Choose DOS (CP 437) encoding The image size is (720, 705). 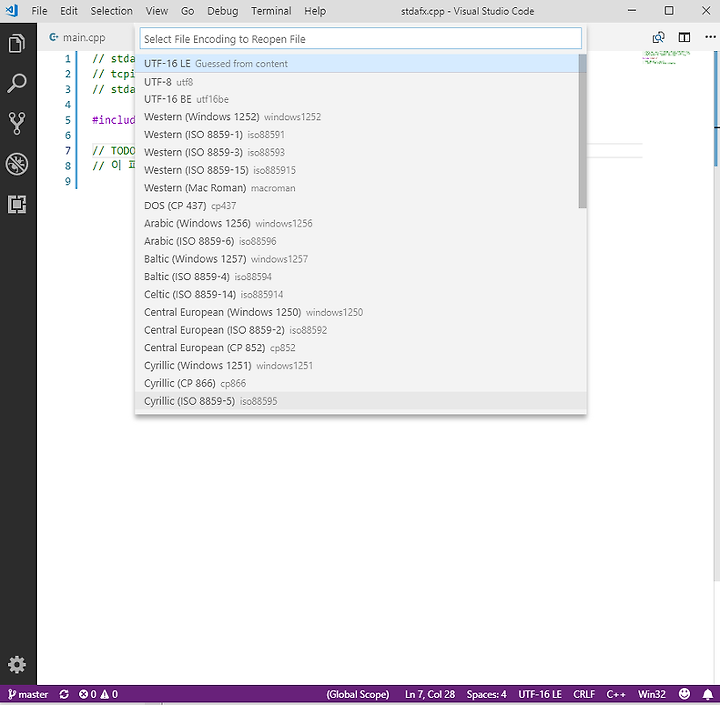click(x=357, y=205)
